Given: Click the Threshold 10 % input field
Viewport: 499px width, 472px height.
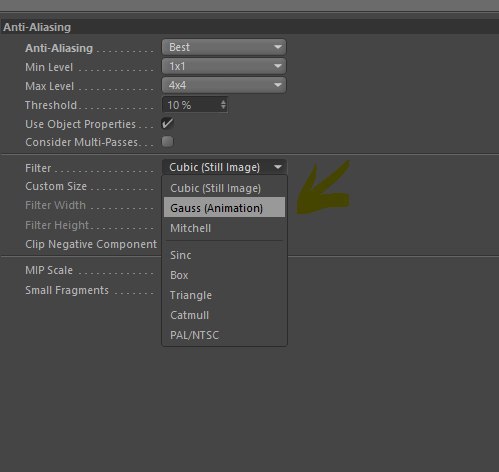Looking at the screenshot, I should pyautogui.click(x=195, y=105).
